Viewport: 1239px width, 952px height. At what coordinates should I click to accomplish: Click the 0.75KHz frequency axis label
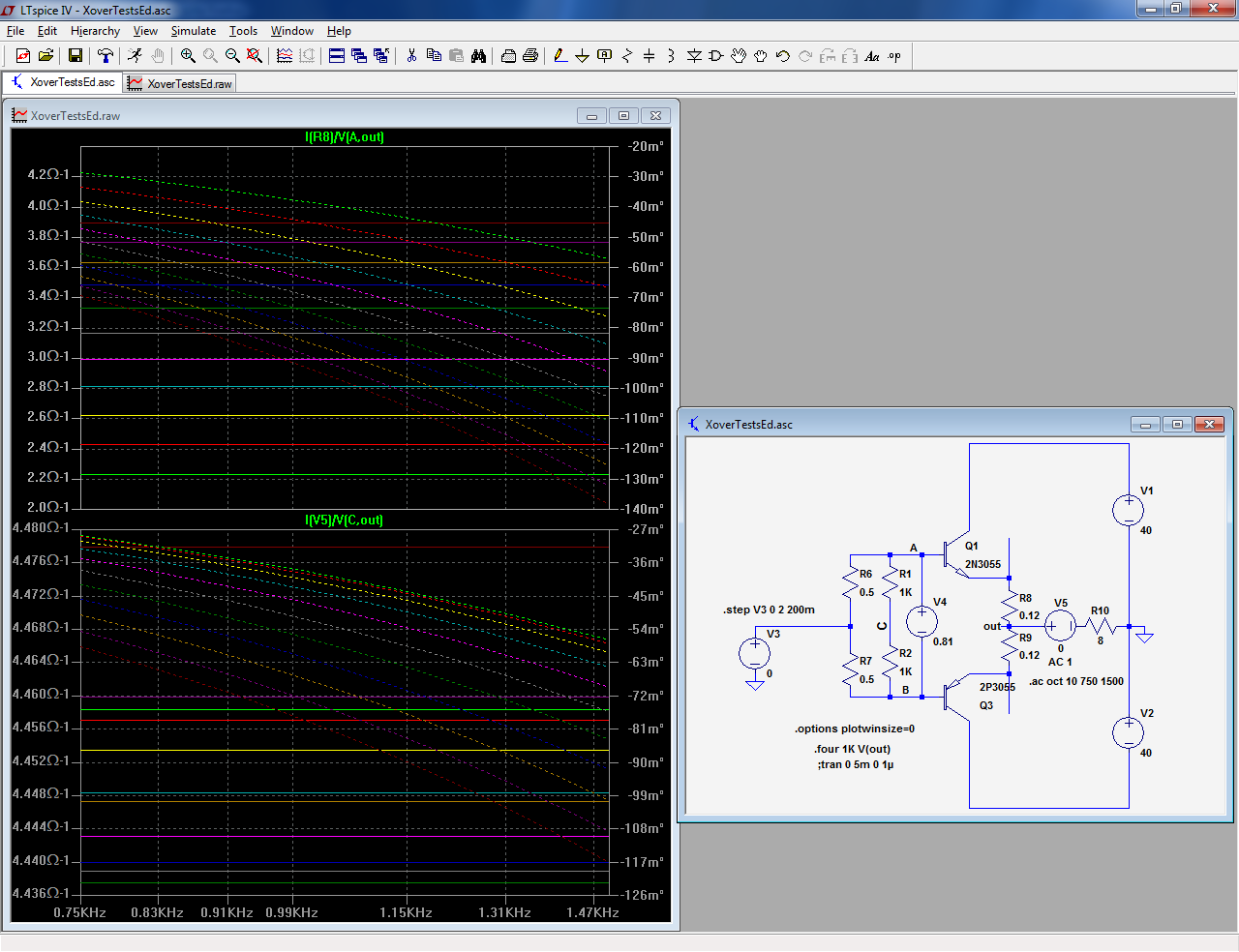pos(80,912)
